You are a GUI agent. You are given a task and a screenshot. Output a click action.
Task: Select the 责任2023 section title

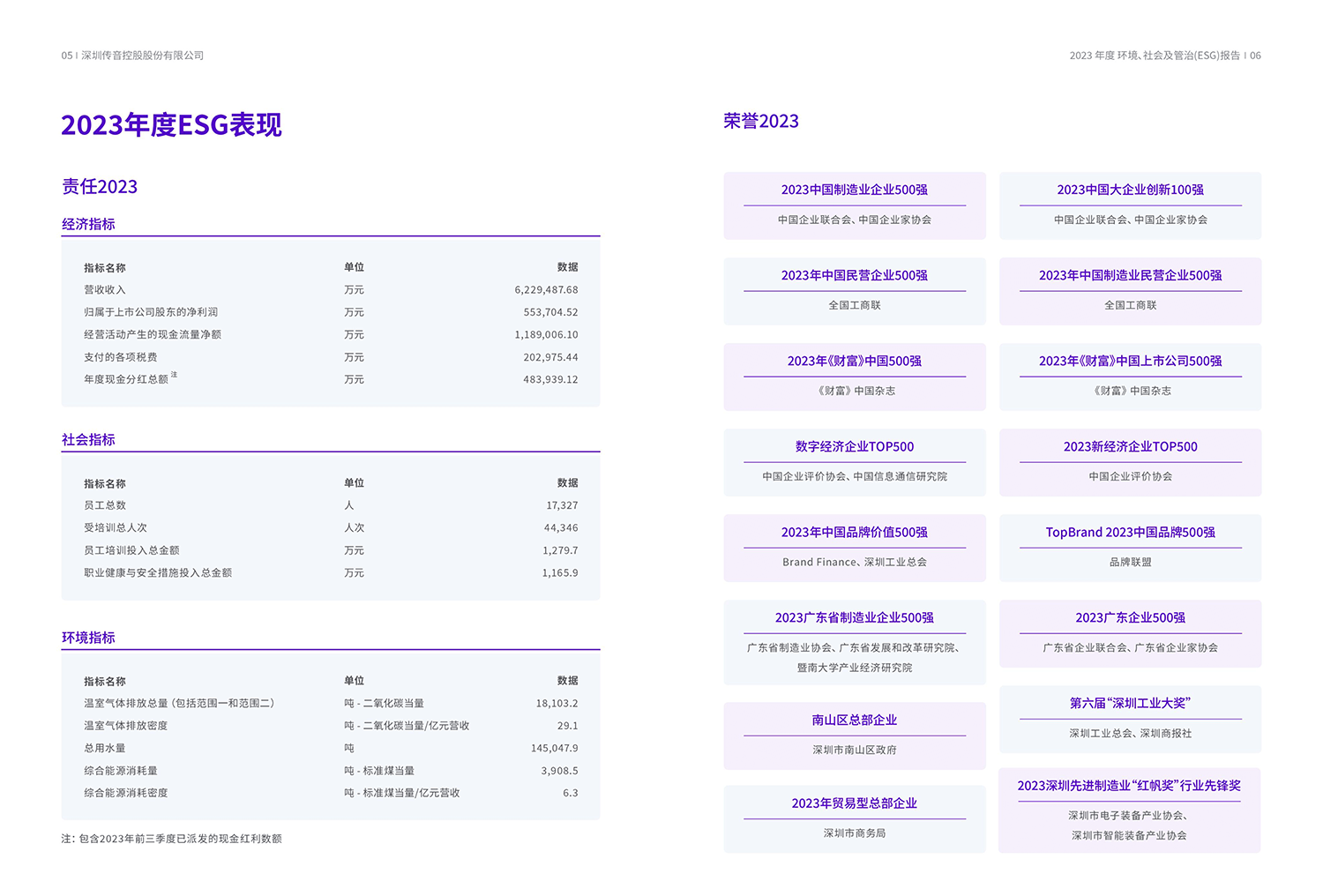pyautogui.click(x=100, y=187)
